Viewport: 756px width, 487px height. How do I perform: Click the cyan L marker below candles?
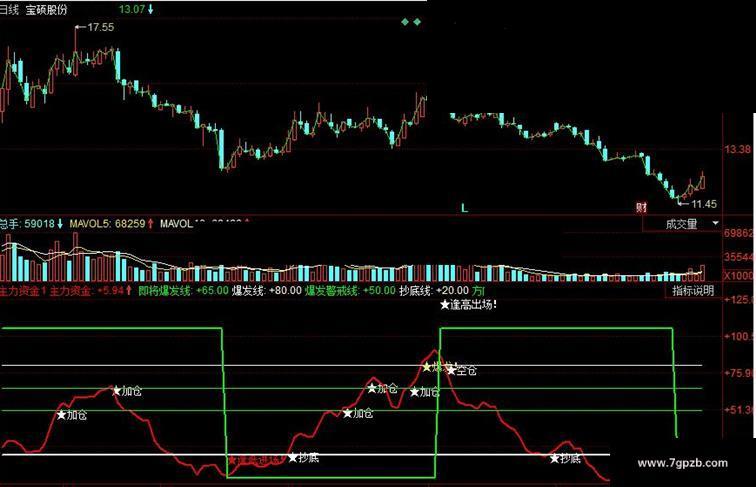[x=464, y=208]
